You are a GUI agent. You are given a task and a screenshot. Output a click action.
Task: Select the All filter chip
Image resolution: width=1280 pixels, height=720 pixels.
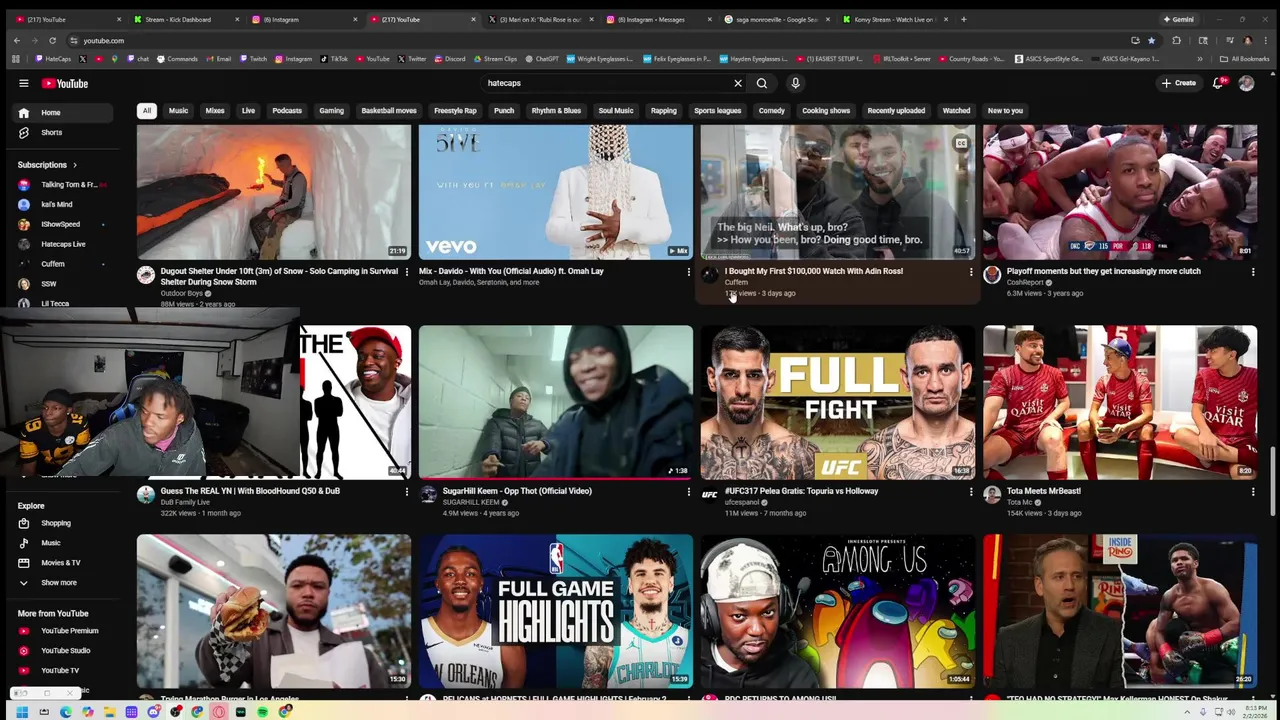point(147,111)
